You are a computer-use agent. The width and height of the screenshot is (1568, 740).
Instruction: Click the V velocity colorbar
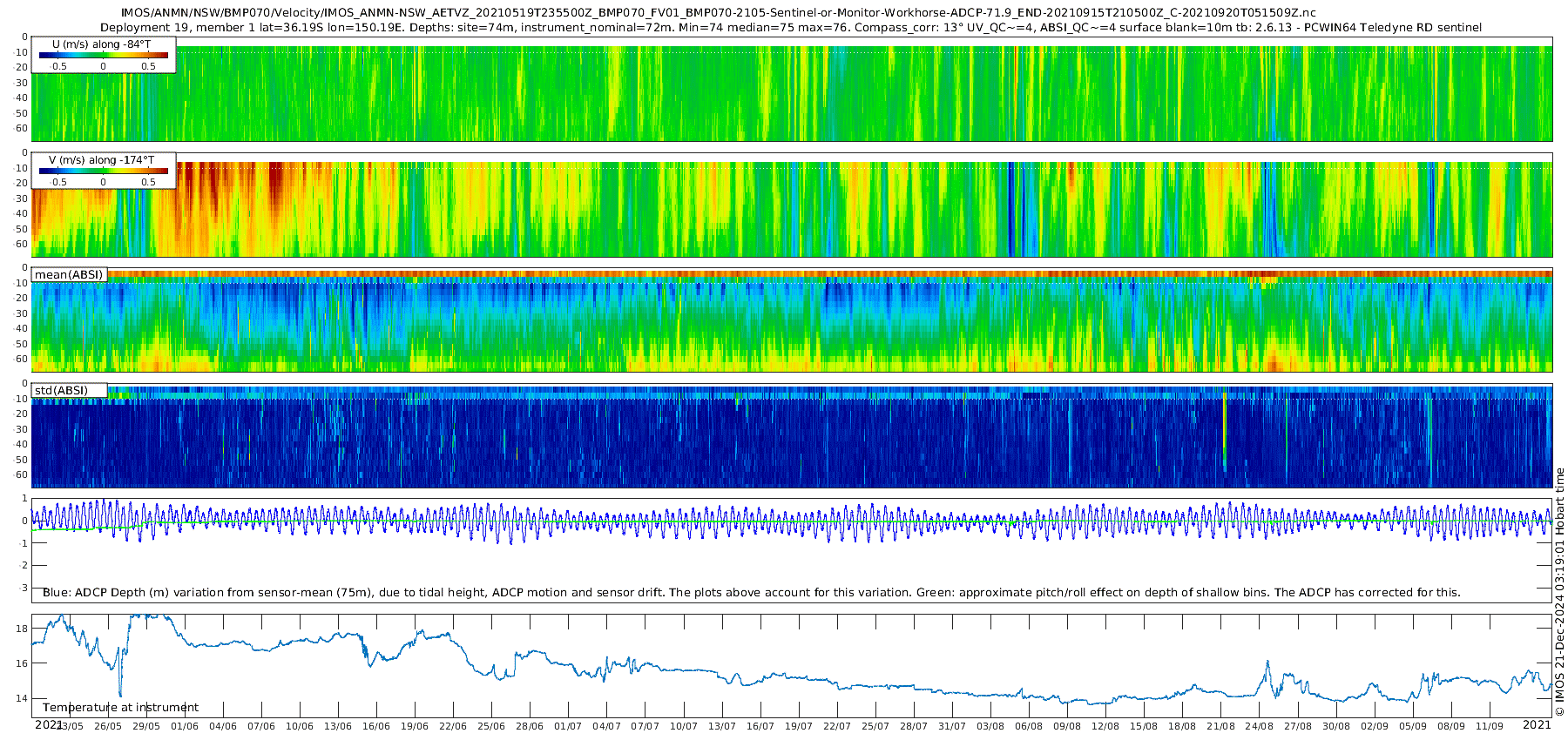pyautogui.click(x=103, y=172)
